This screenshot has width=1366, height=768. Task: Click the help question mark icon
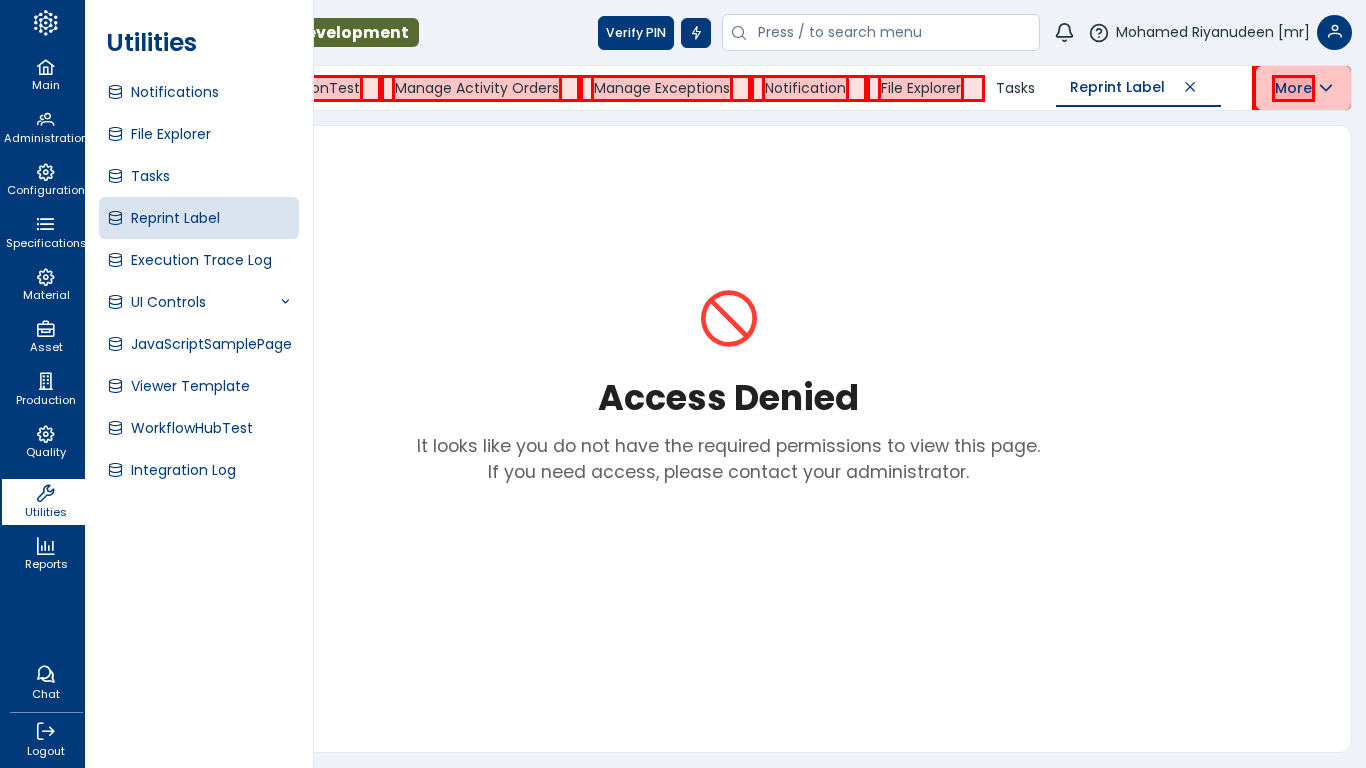click(1099, 33)
